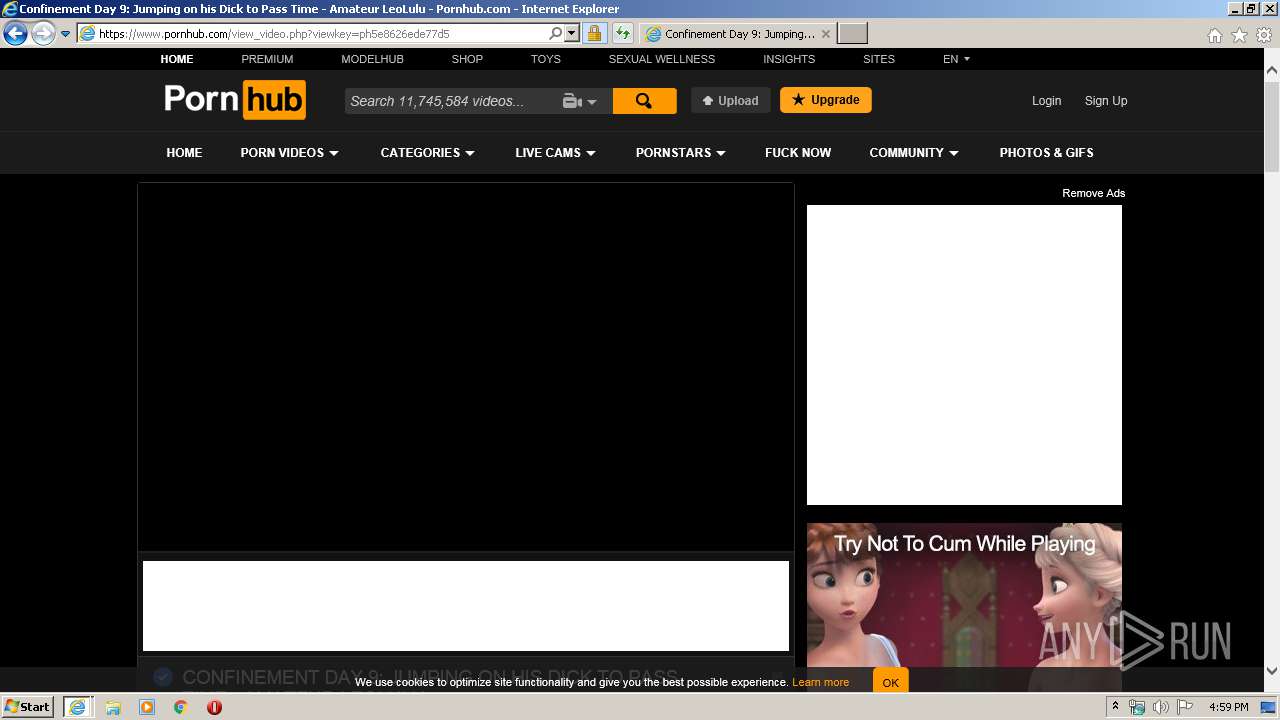Expand the LIVE CAMS navigation menu
The image size is (1280, 720).
coord(555,153)
